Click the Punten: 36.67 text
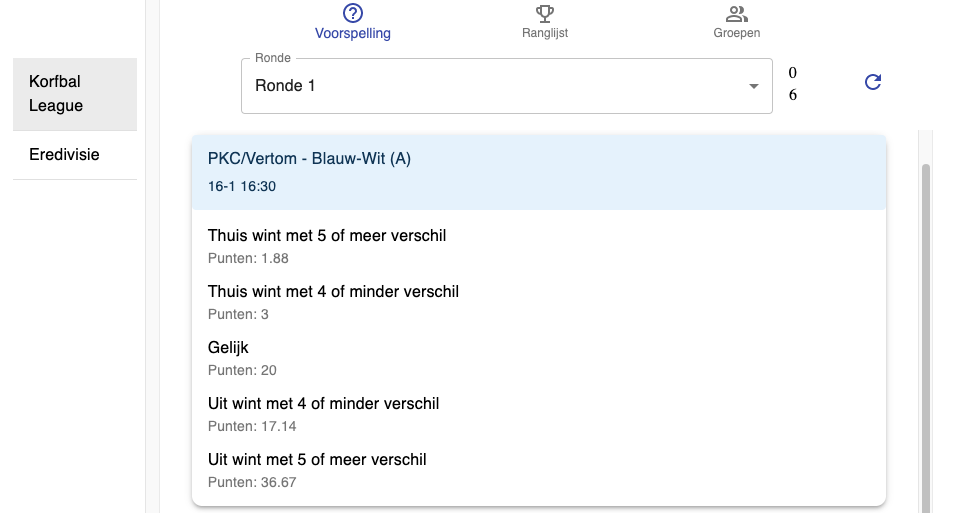This screenshot has width=954, height=513. tap(252, 483)
